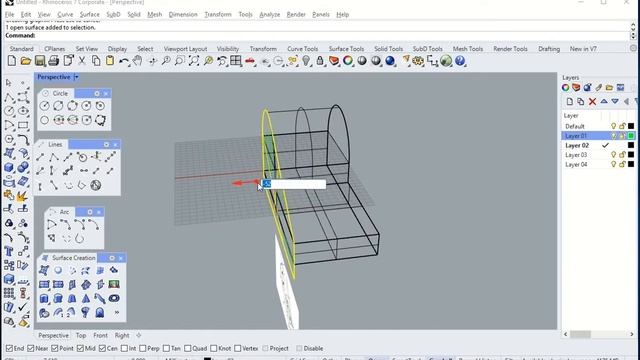Toggle lock icon of Layer 04
Image resolution: width=640 pixels, height=360 pixels.
[x=622, y=164]
